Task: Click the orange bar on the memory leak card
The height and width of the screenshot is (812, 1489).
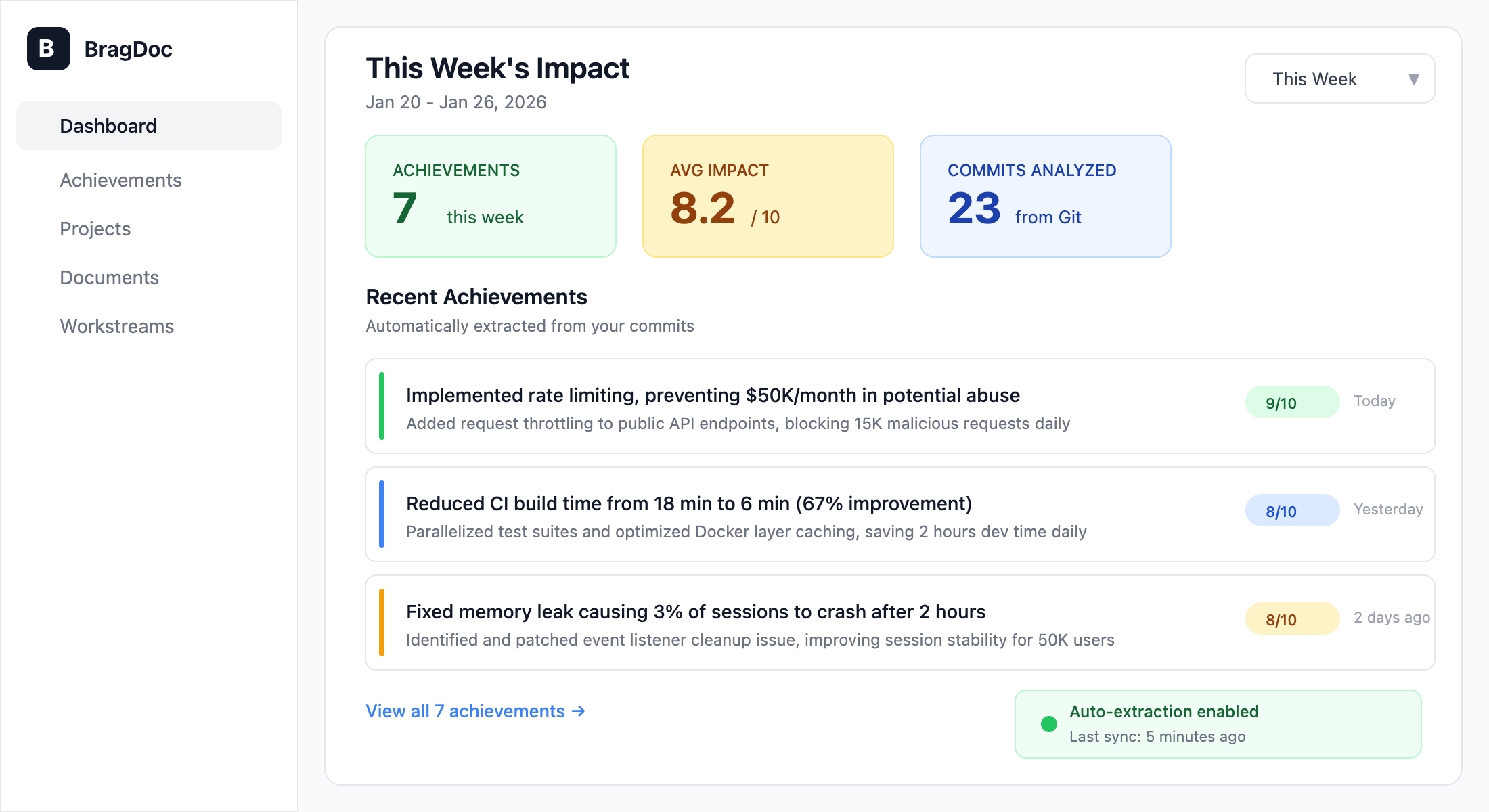Action: [382, 623]
